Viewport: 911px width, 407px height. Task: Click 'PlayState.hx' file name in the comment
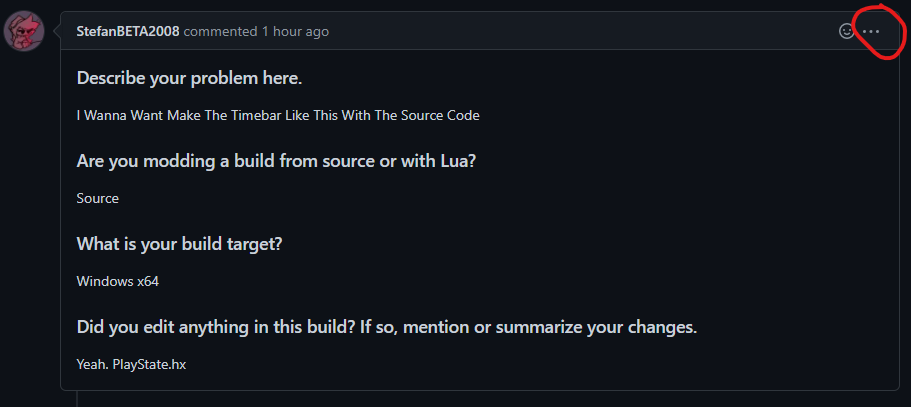[x=149, y=365]
